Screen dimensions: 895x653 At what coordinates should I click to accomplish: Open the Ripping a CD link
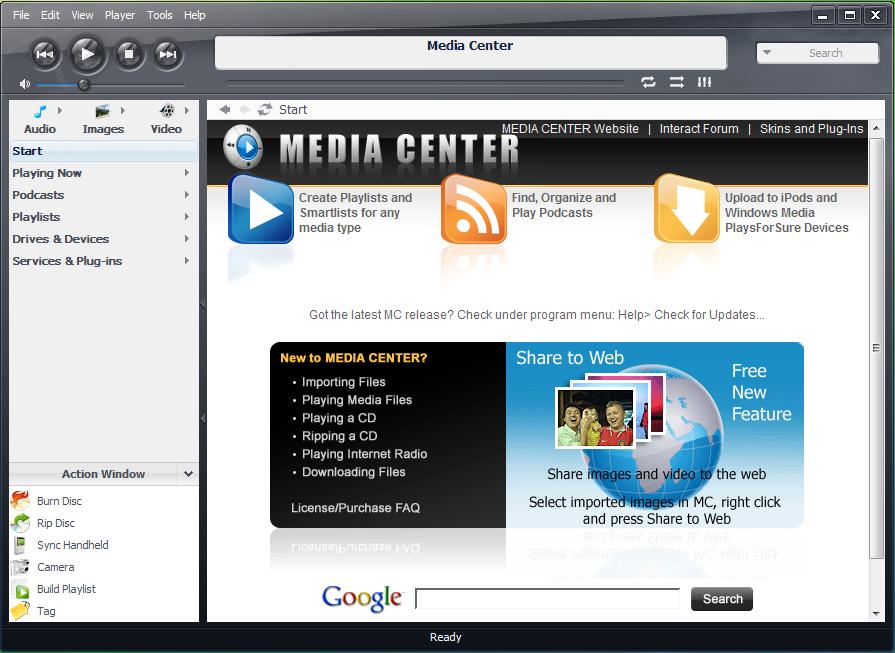[x=340, y=436]
